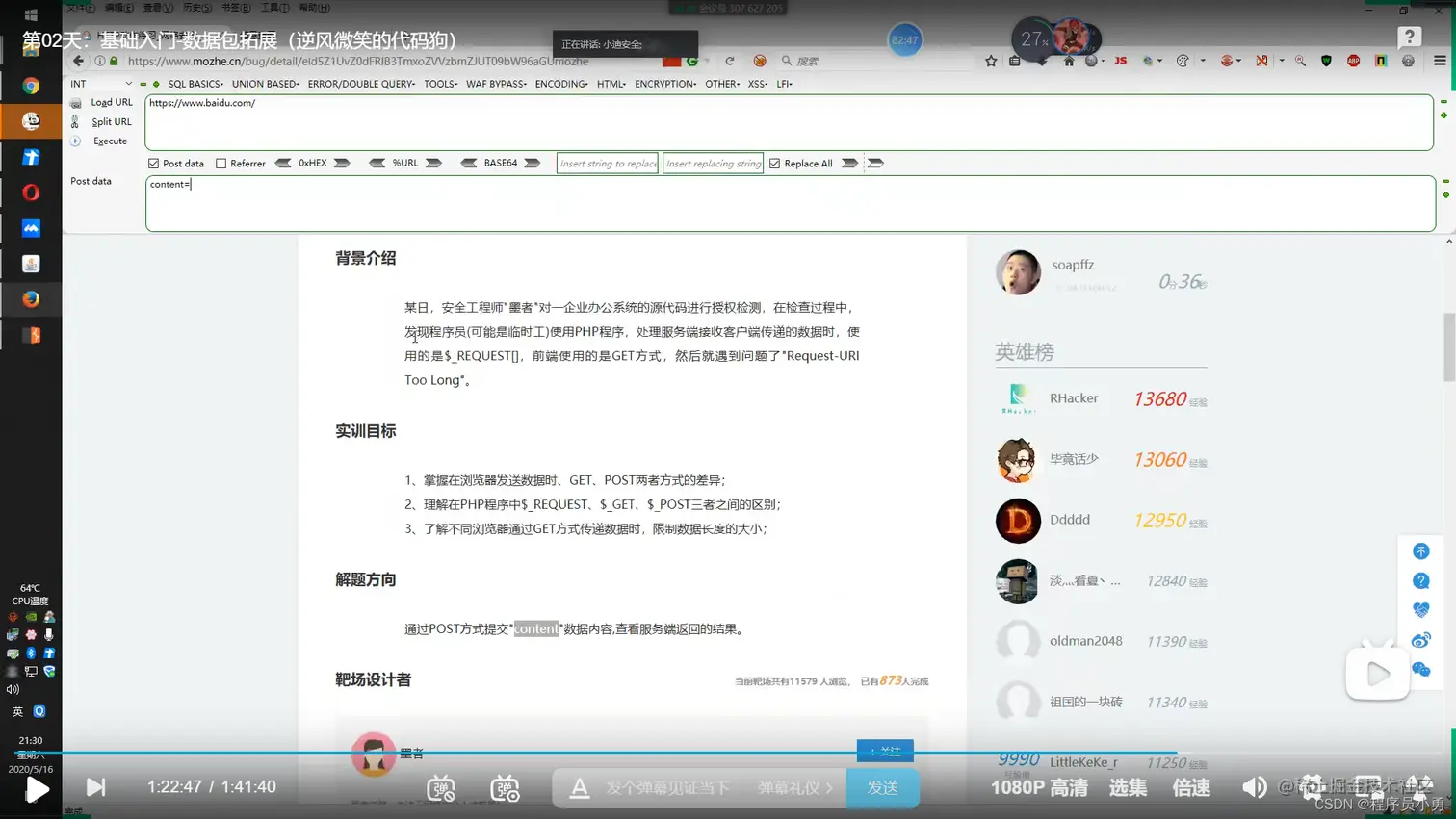Open the UNION BASED dropdown menu
This screenshot has height=819, width=1456.
point(266,84)
